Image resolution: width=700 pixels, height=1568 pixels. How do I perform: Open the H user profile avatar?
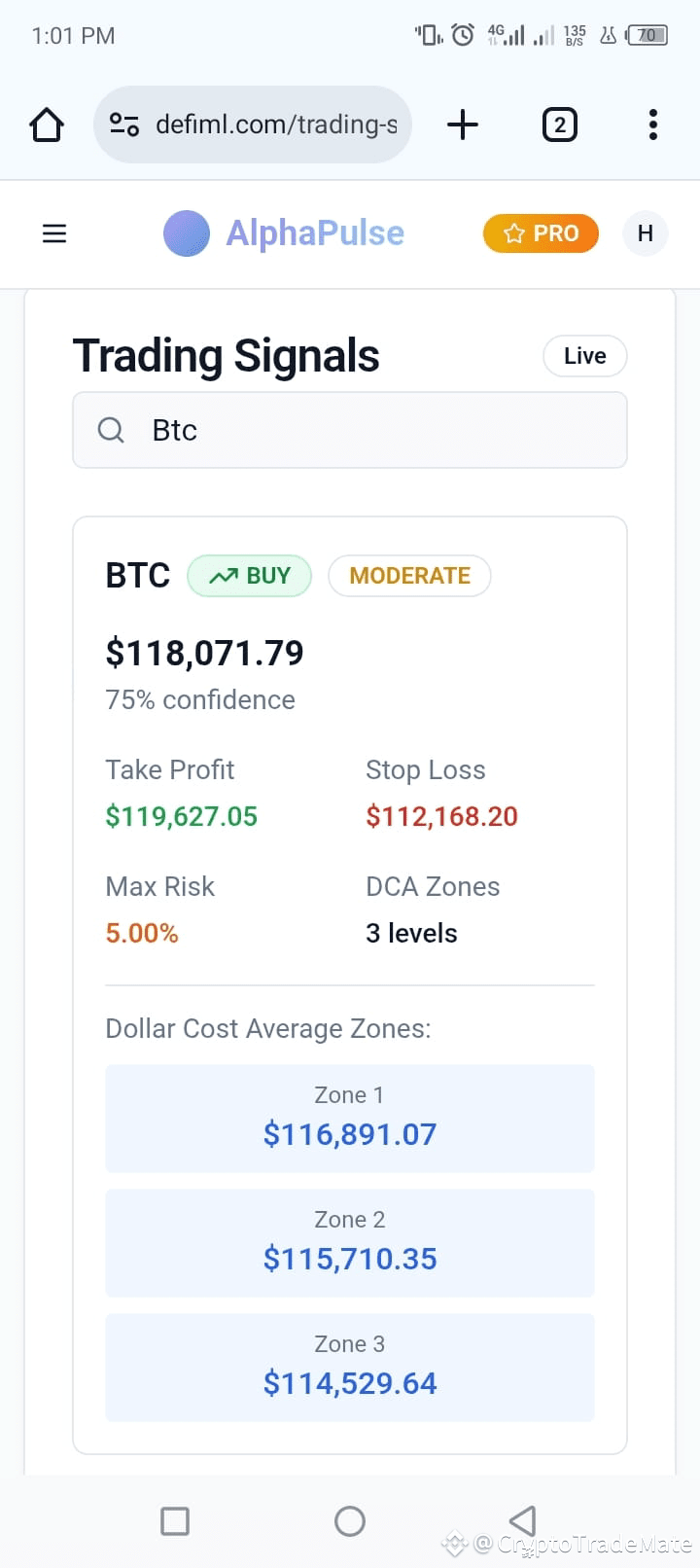point(645,233)
